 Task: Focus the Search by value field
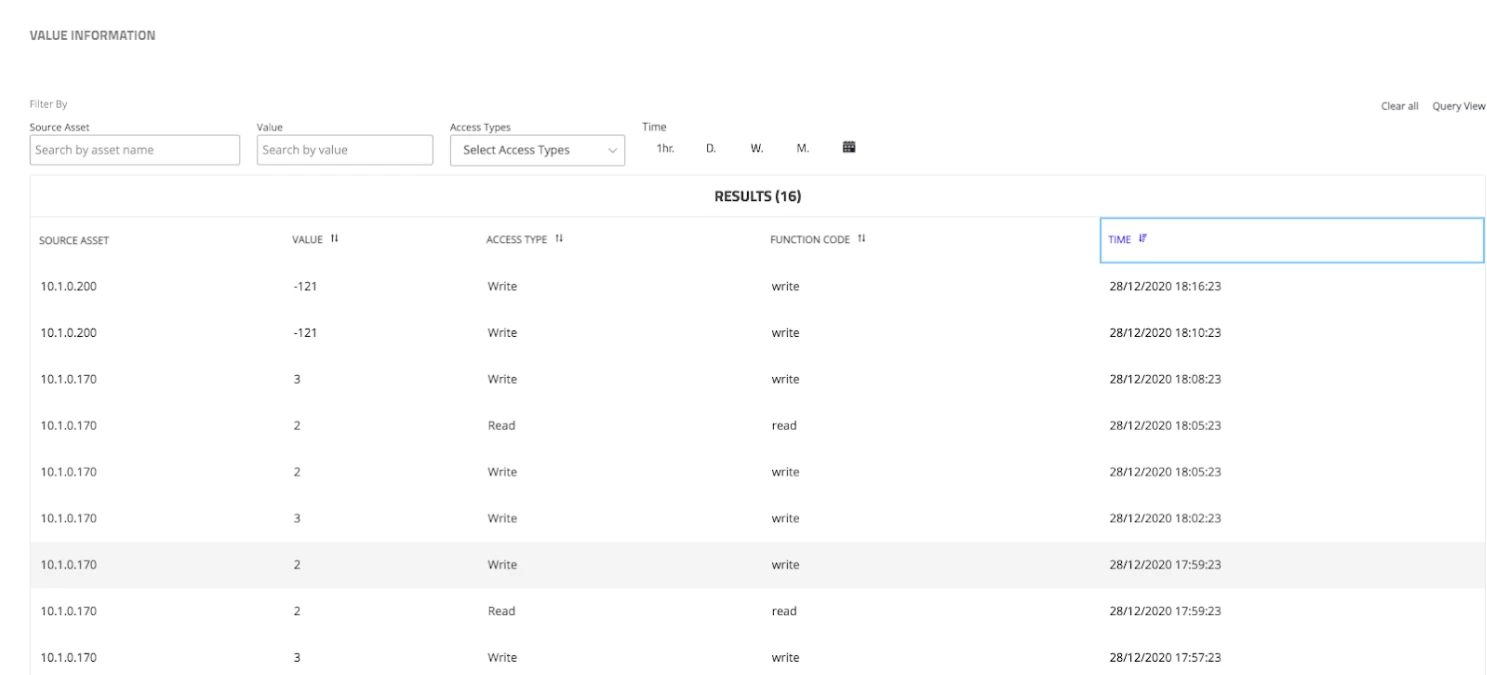[x=344, y=150]
